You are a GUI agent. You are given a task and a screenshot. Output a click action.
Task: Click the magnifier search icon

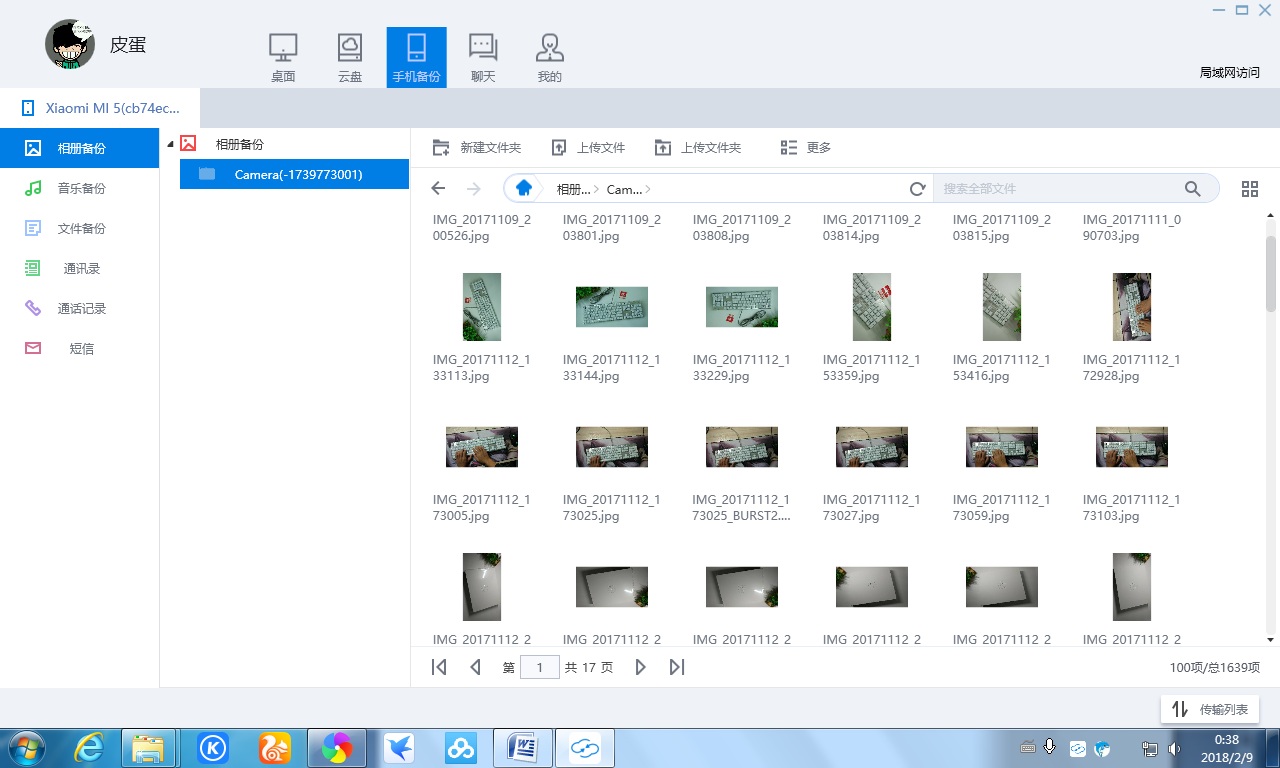point(1193,188)
